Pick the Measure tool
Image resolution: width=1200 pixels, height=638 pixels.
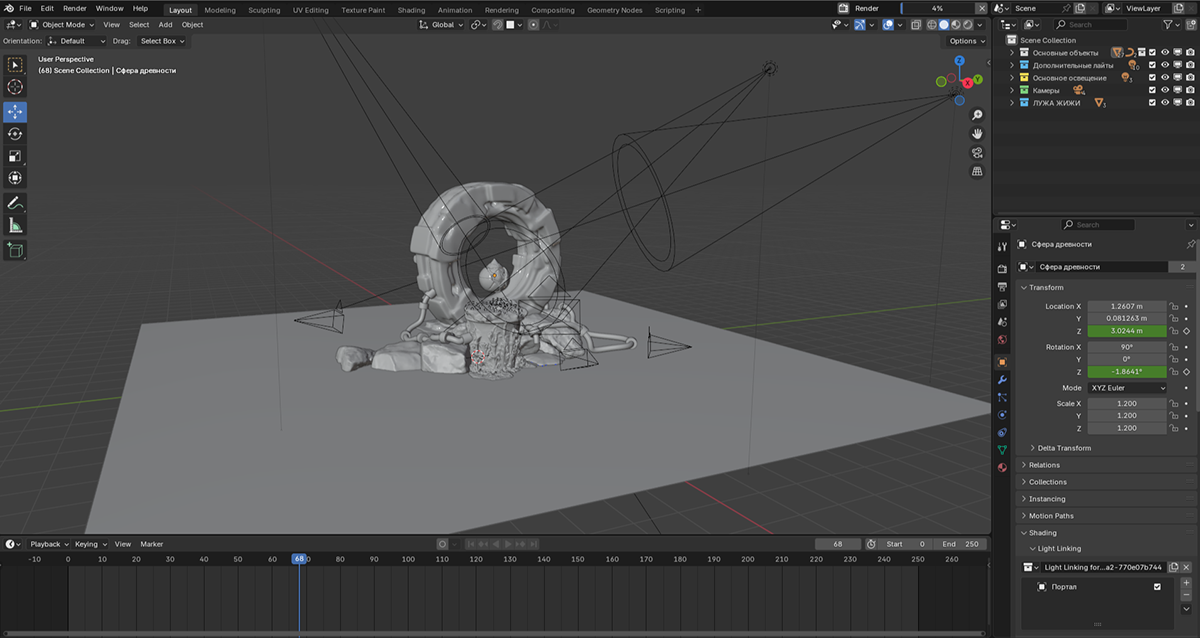pyautogui.click(x=15, y=226)
